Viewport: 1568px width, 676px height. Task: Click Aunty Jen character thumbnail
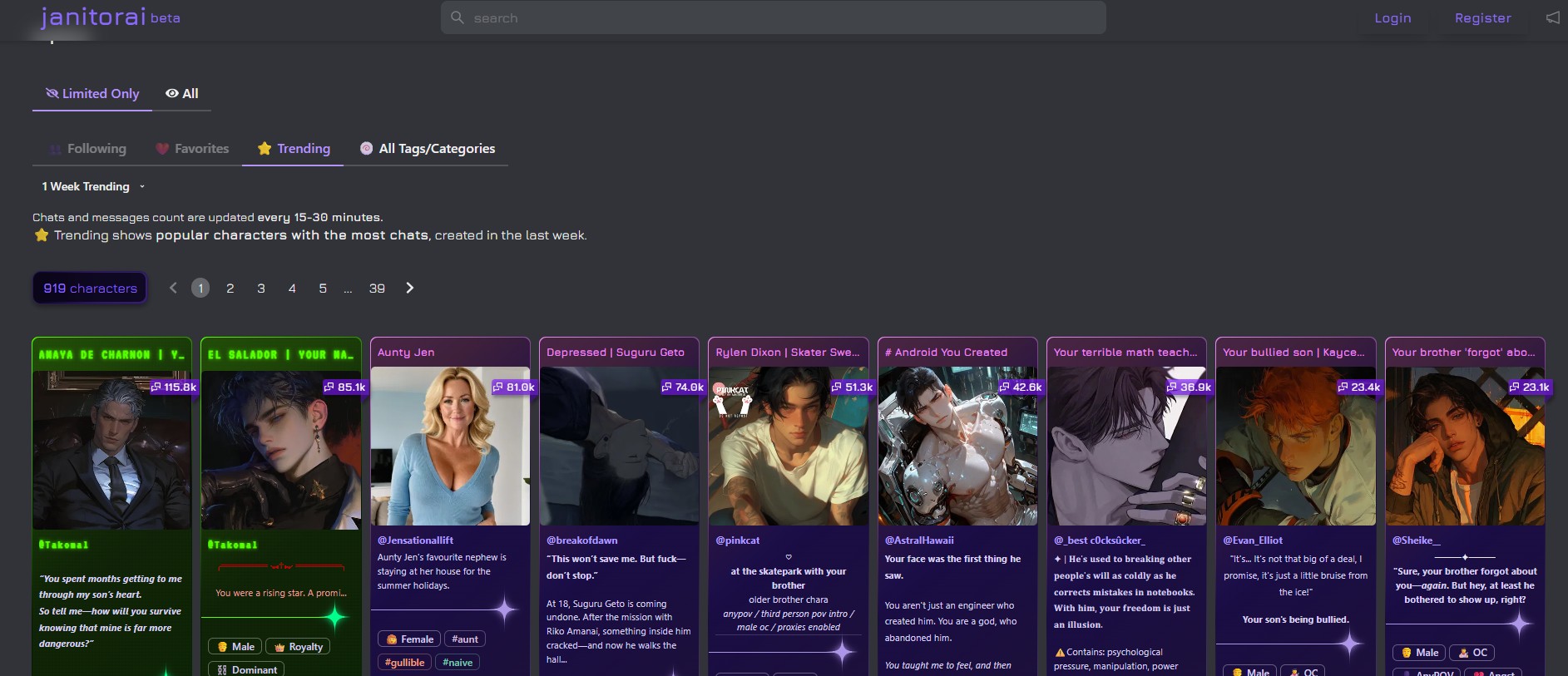coord(450,446)
